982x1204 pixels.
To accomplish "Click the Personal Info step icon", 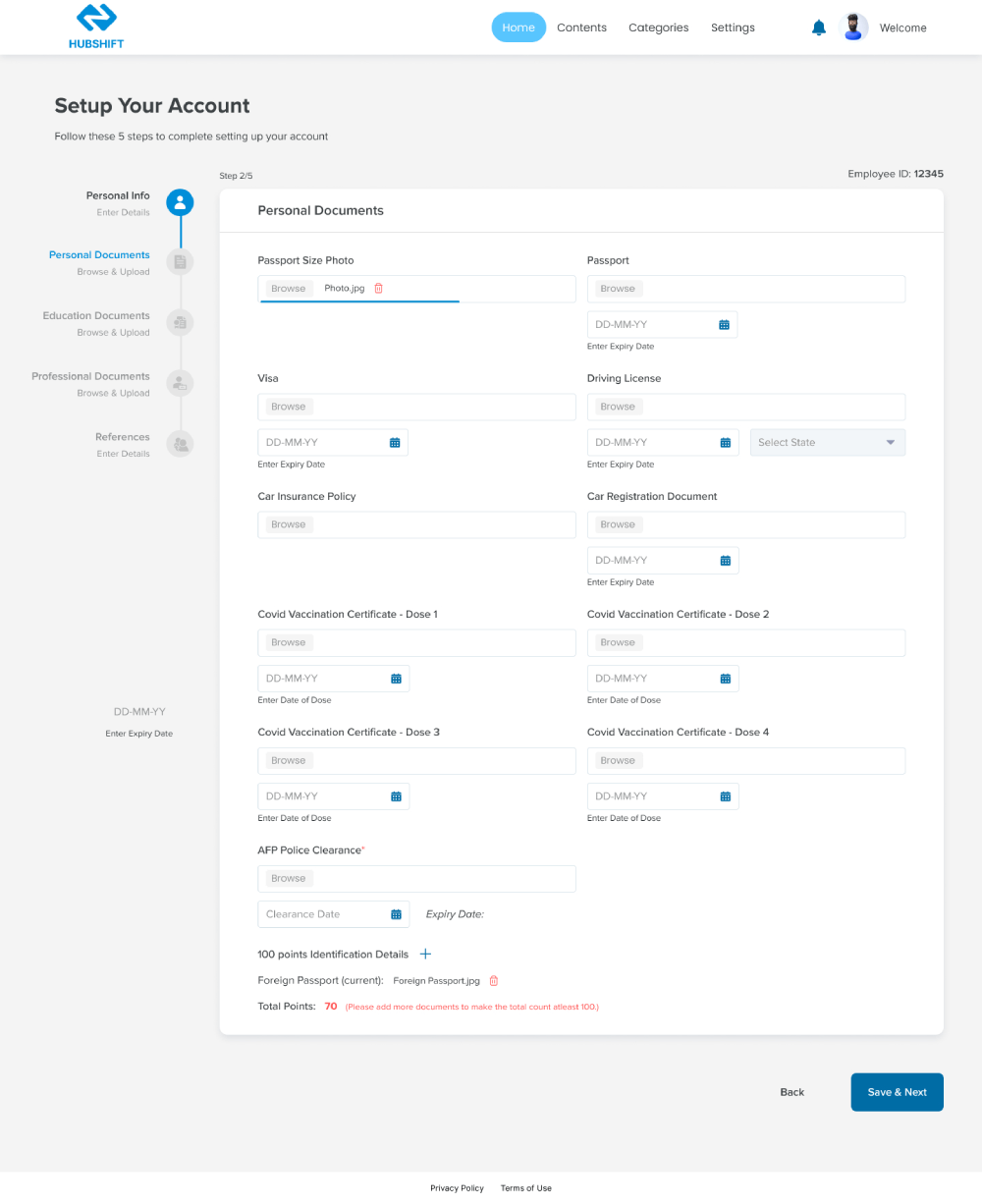I will pos(180,202).
